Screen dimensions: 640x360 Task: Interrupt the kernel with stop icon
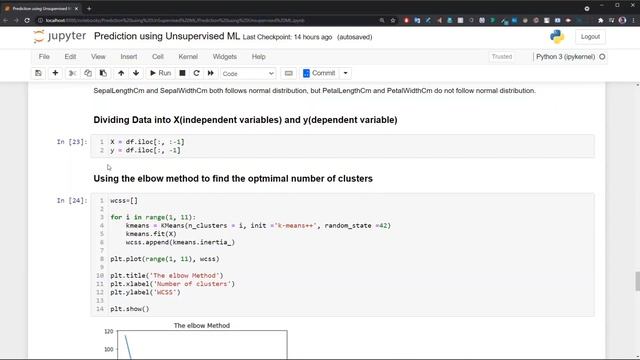tap(182, 73)
